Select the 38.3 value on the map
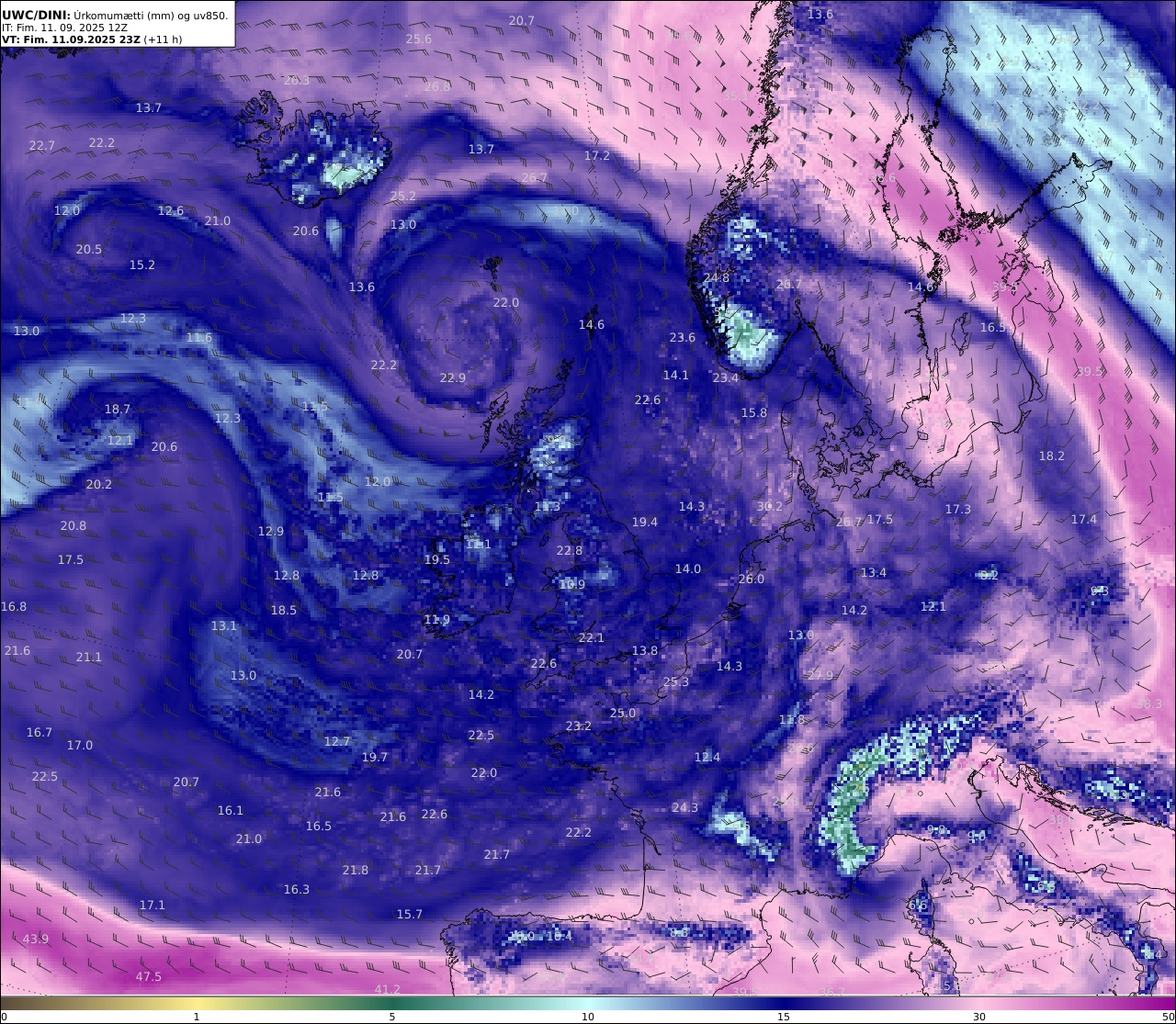Image resolution: width=1176 pixels, height=1024 pixels. tap(1149, 703)
